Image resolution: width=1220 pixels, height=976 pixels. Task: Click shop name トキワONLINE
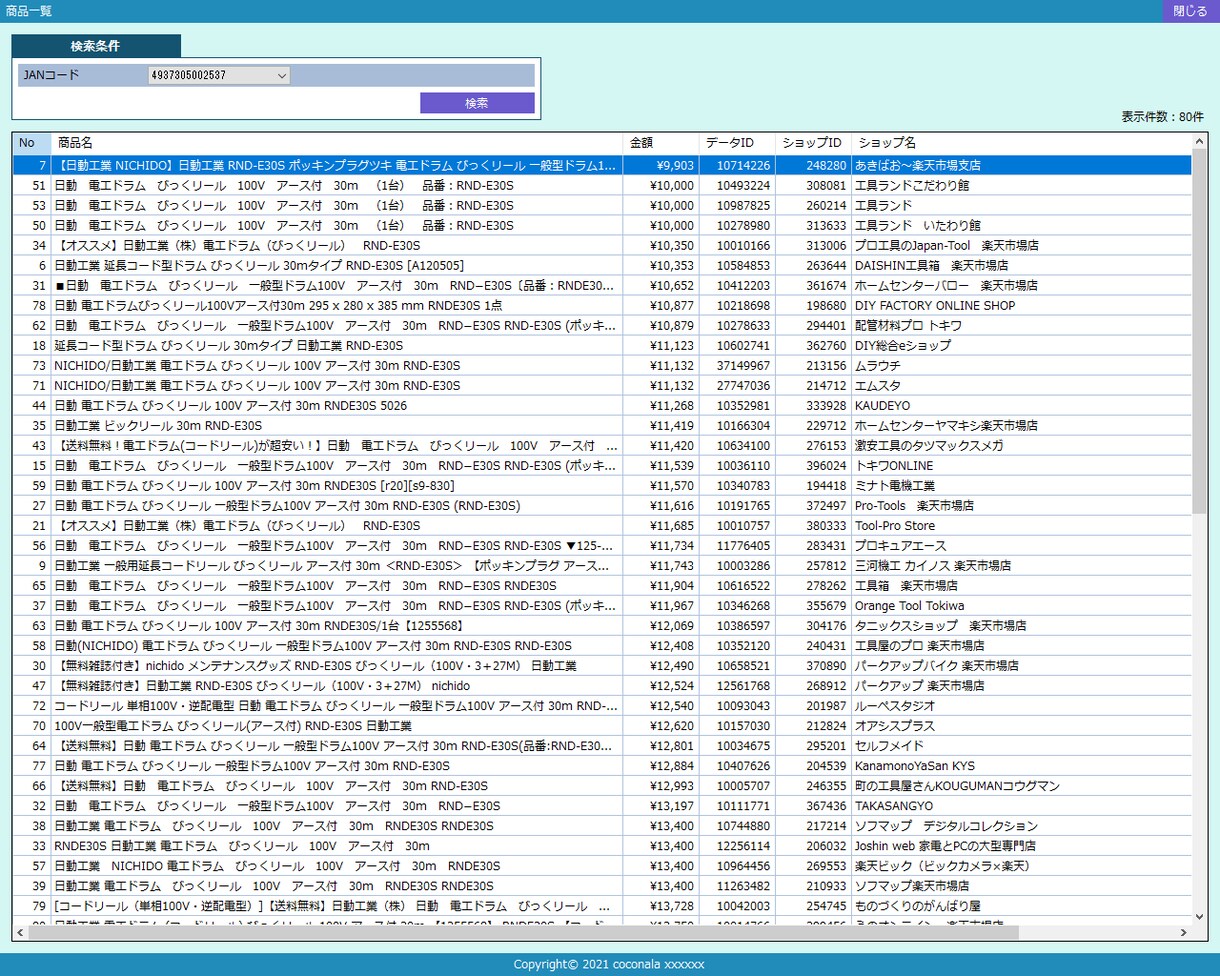click(x=893, y=465)
